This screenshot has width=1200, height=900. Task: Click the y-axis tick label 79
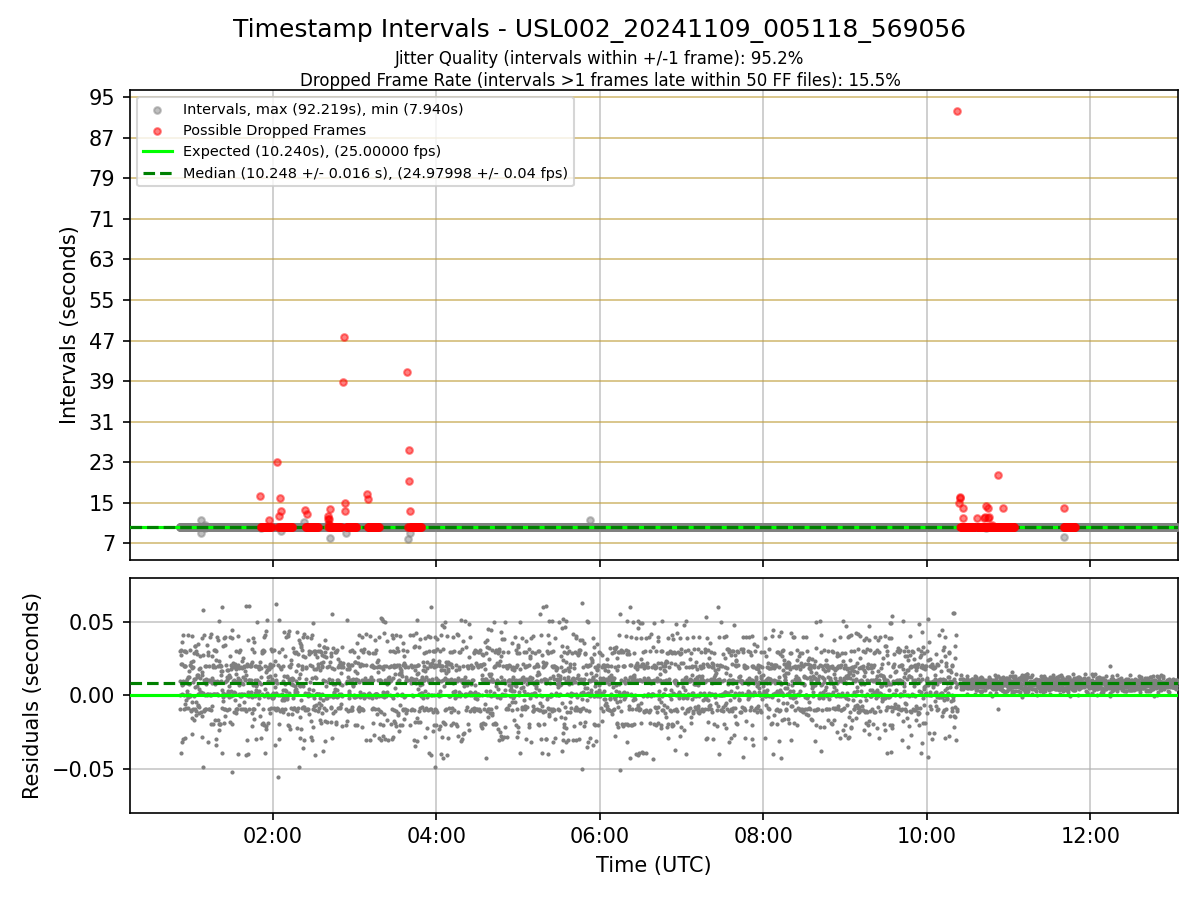(101, 178)
